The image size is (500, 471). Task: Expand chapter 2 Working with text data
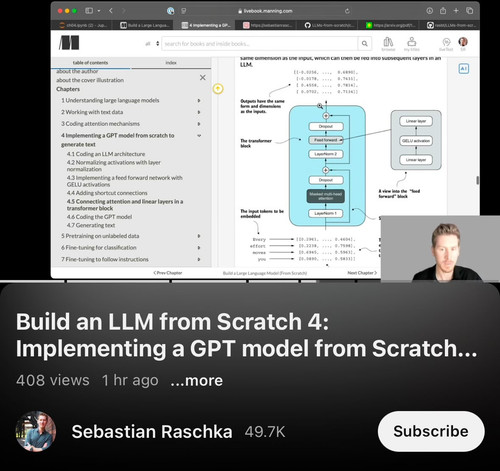199,112
